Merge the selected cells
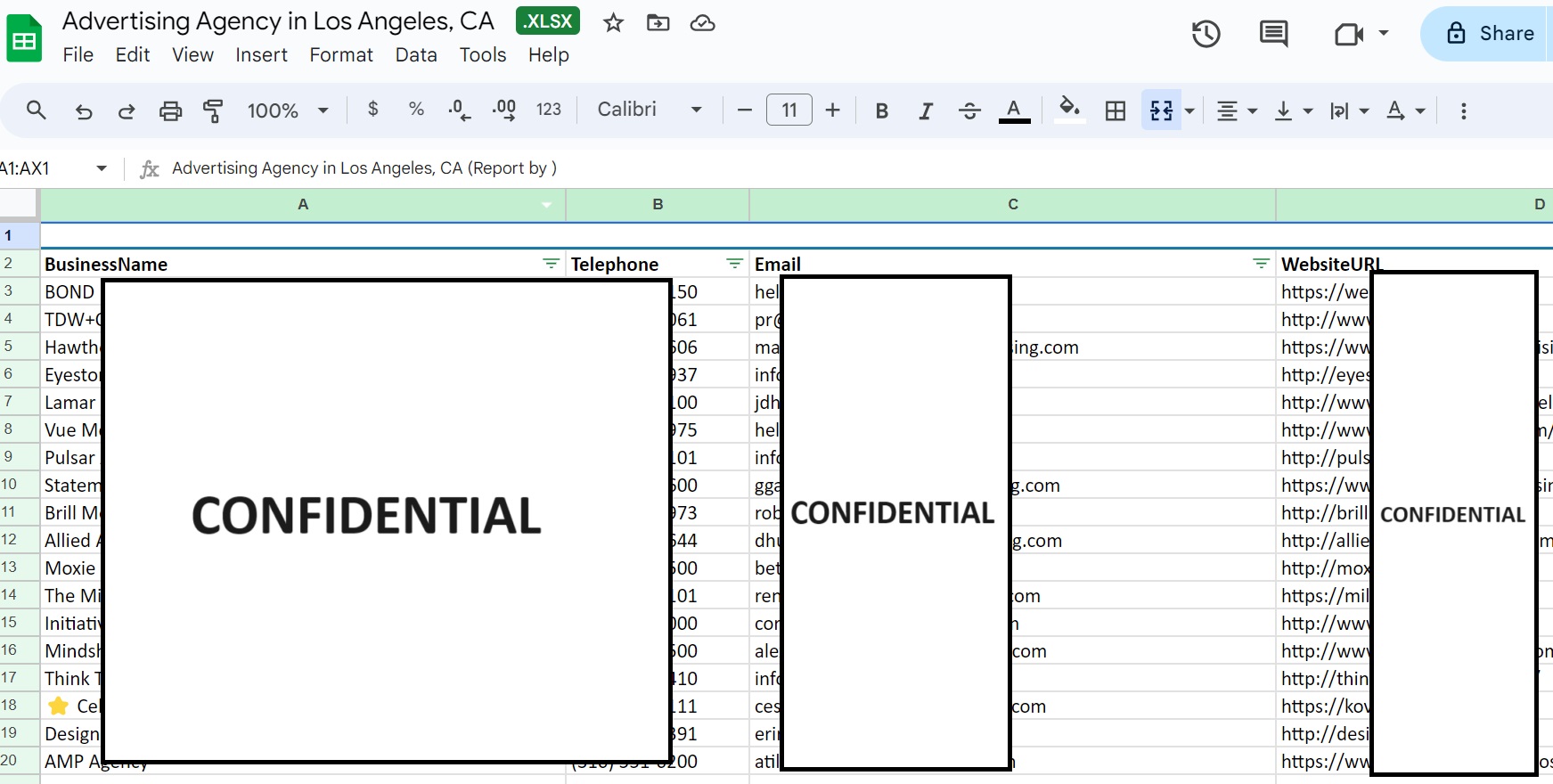This screenshot has height=784, width=1553. tap(1161, 110)
